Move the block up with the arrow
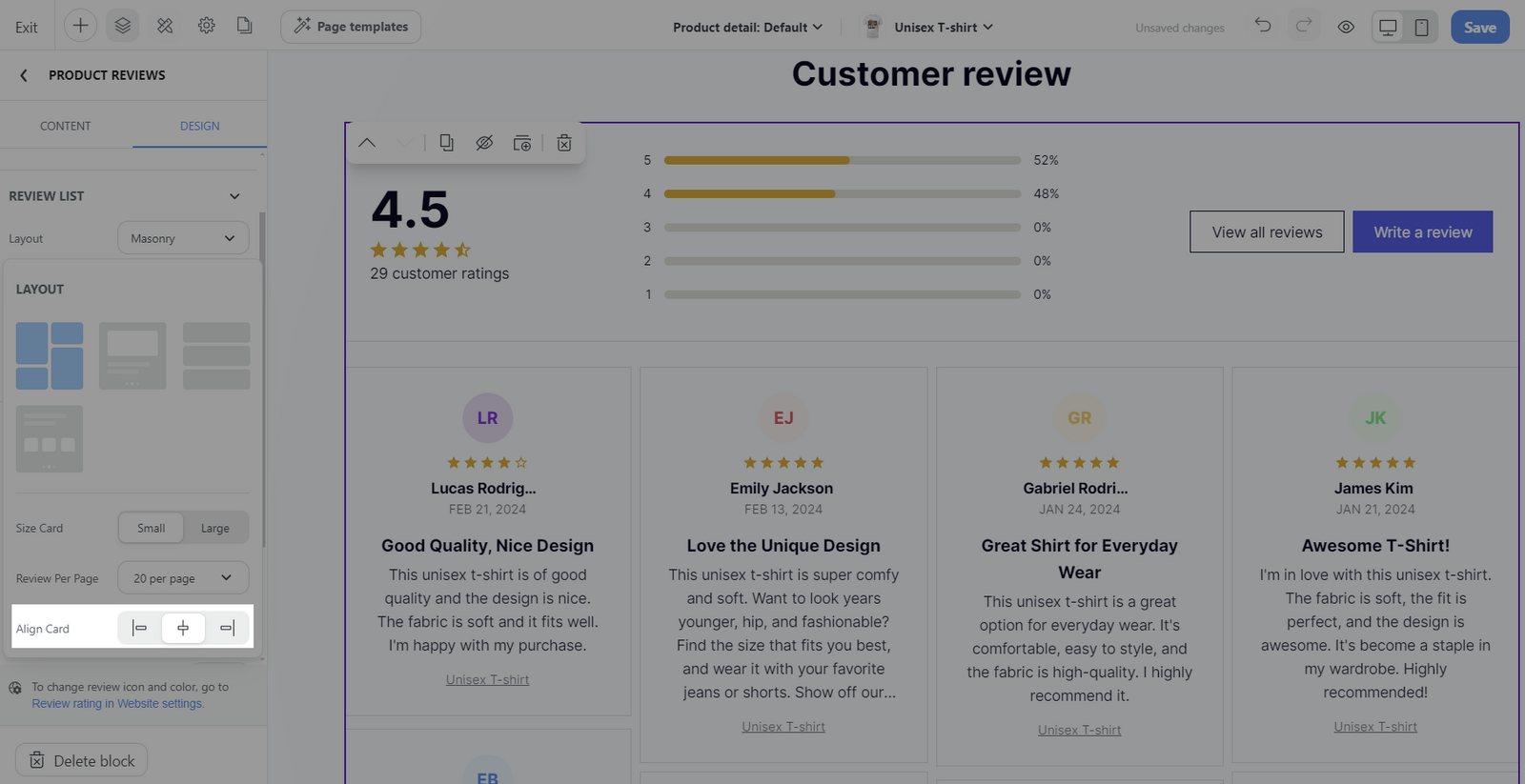Image resolution: width=1525 pixels, height=784 pixels. tap(367, 143)
